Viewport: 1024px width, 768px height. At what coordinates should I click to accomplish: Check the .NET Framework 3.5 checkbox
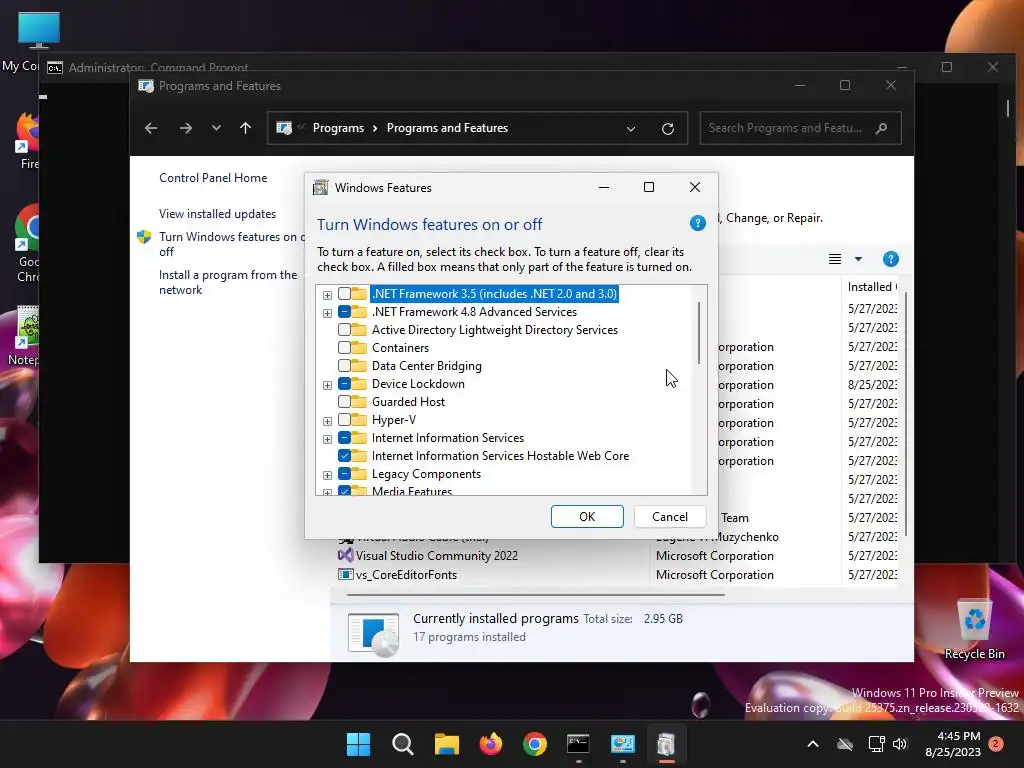point(344,294)
